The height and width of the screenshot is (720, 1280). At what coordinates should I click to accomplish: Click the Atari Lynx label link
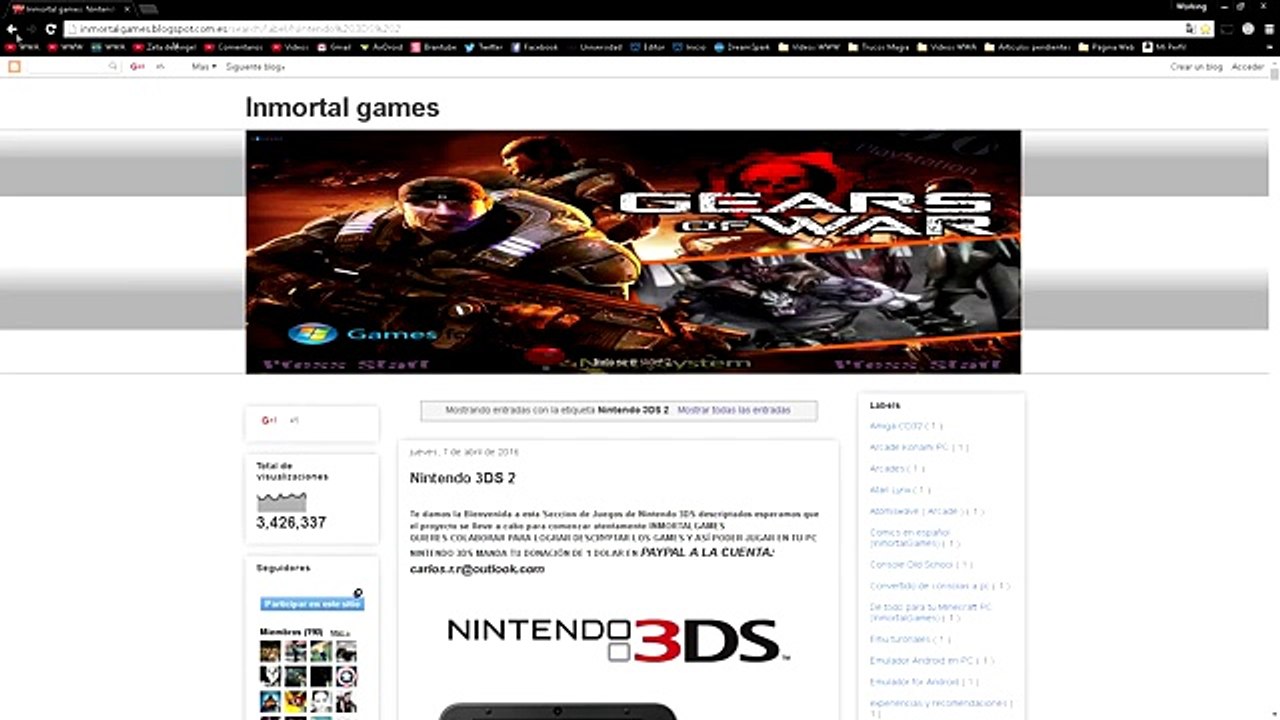tap(900, 490)
